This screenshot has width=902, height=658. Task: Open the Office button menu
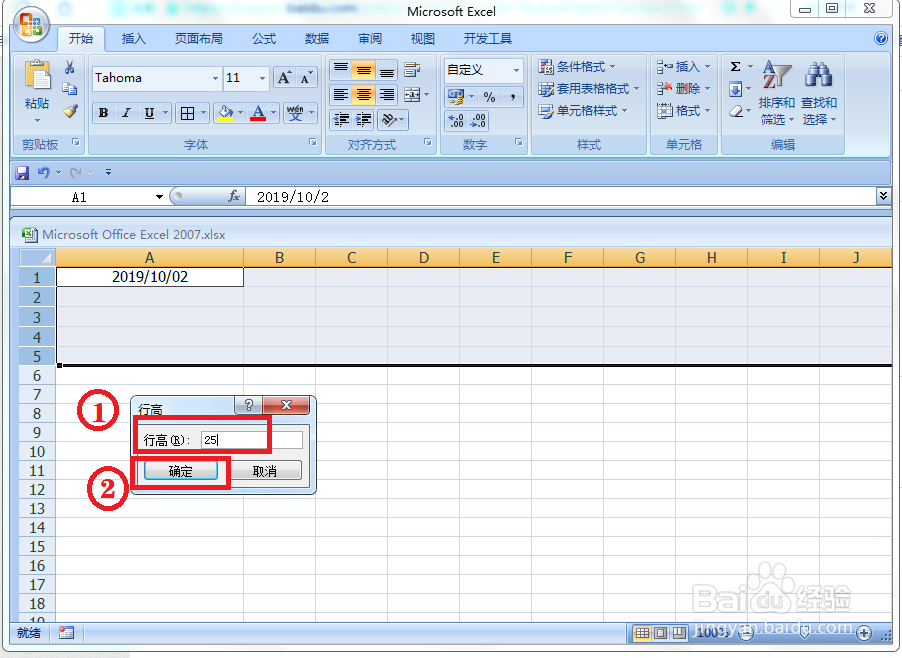[x=31, y=25]
